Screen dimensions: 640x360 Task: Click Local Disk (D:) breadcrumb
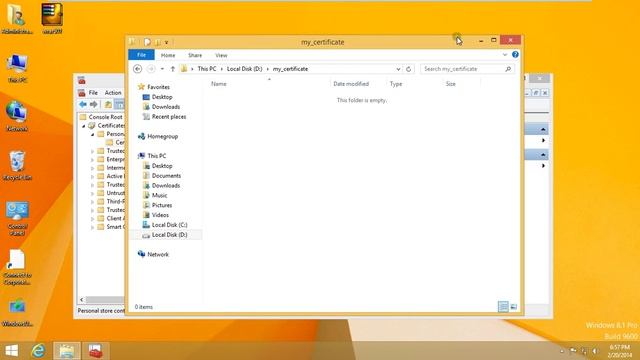tap(244, 69)
